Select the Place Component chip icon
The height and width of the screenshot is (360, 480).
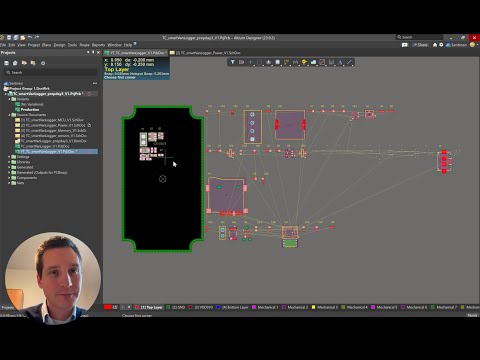click(277, 62)
